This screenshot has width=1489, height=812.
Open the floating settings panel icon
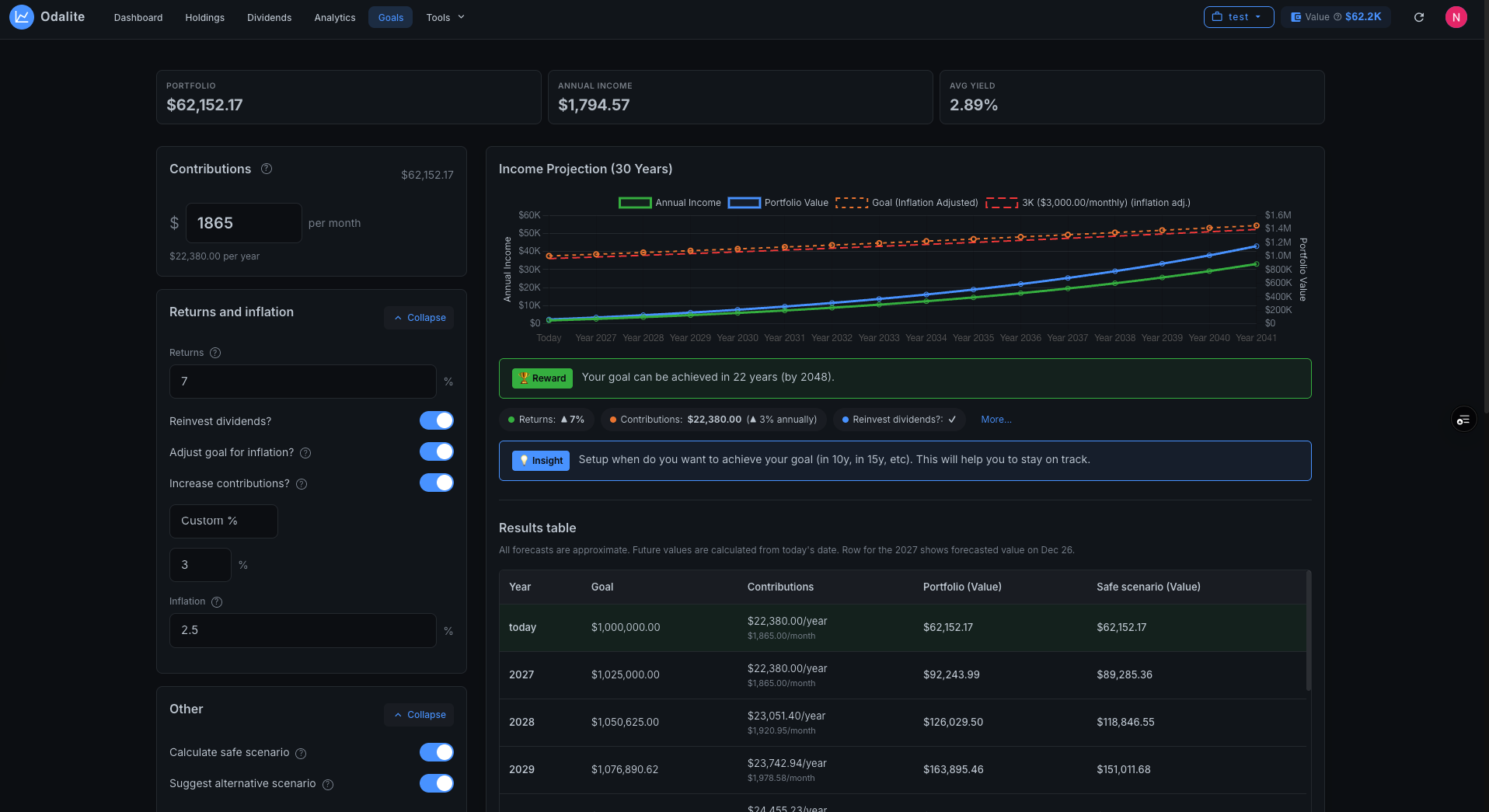coord(1463,420)
